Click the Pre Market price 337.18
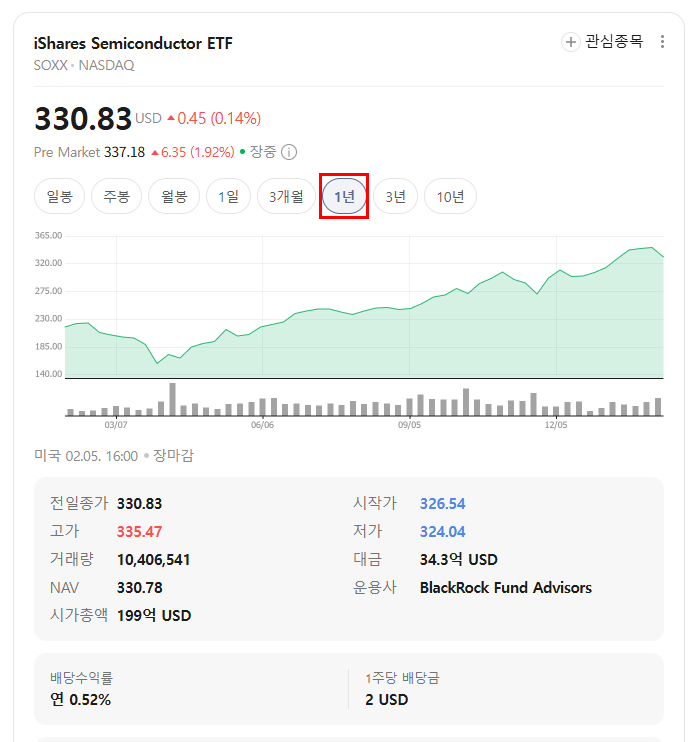Image resolution: width=691 pixels, height=742 pixels. tap(124, 152)
